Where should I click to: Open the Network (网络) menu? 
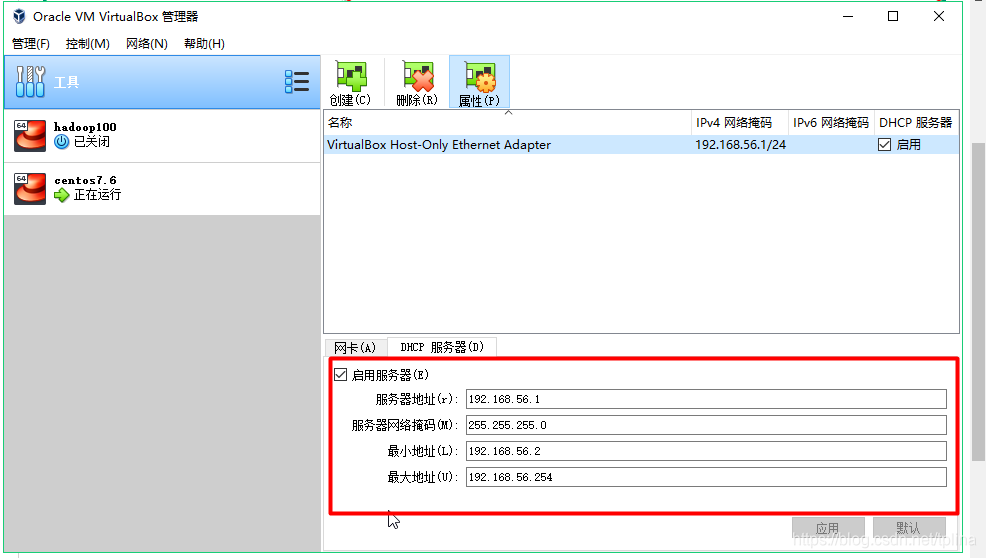[147, 43]
